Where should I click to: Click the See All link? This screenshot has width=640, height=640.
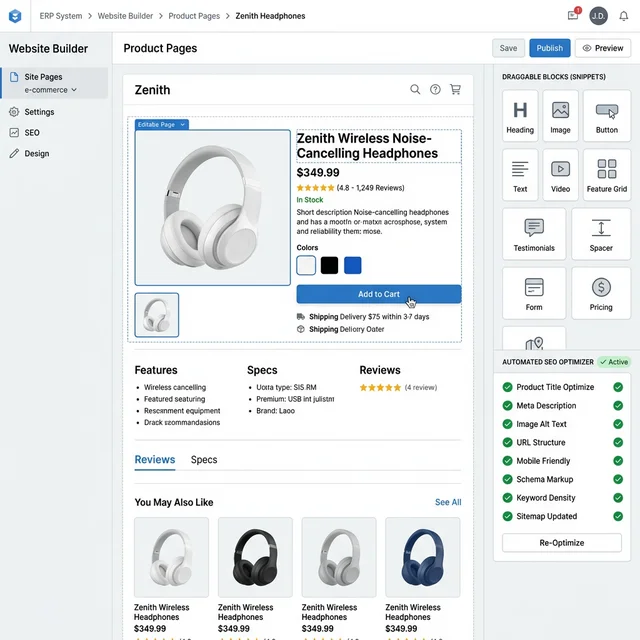(x=448, y=502)
